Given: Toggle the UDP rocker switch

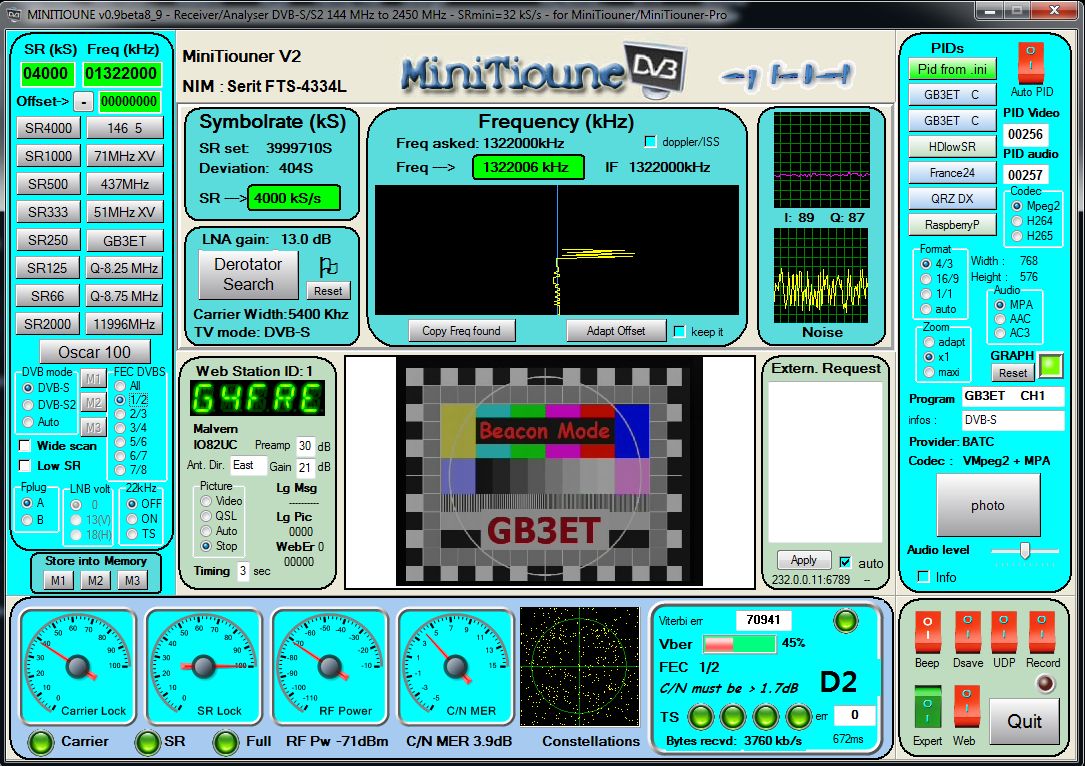Looking at the screenshot, I should point(1004,631).
